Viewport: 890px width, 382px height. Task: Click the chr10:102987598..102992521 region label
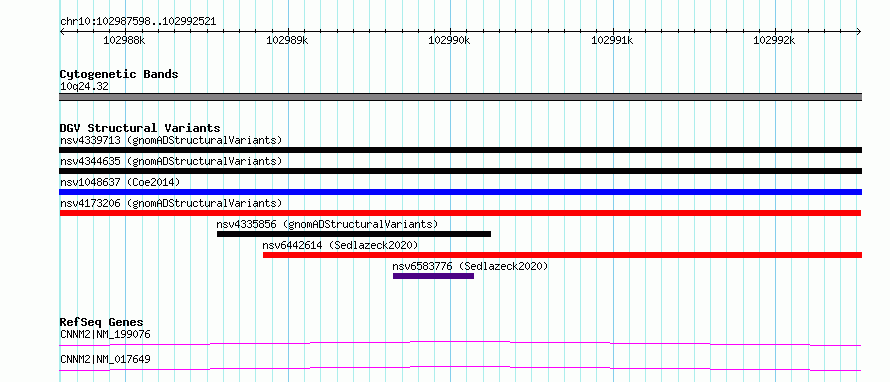tap(138, 22)
